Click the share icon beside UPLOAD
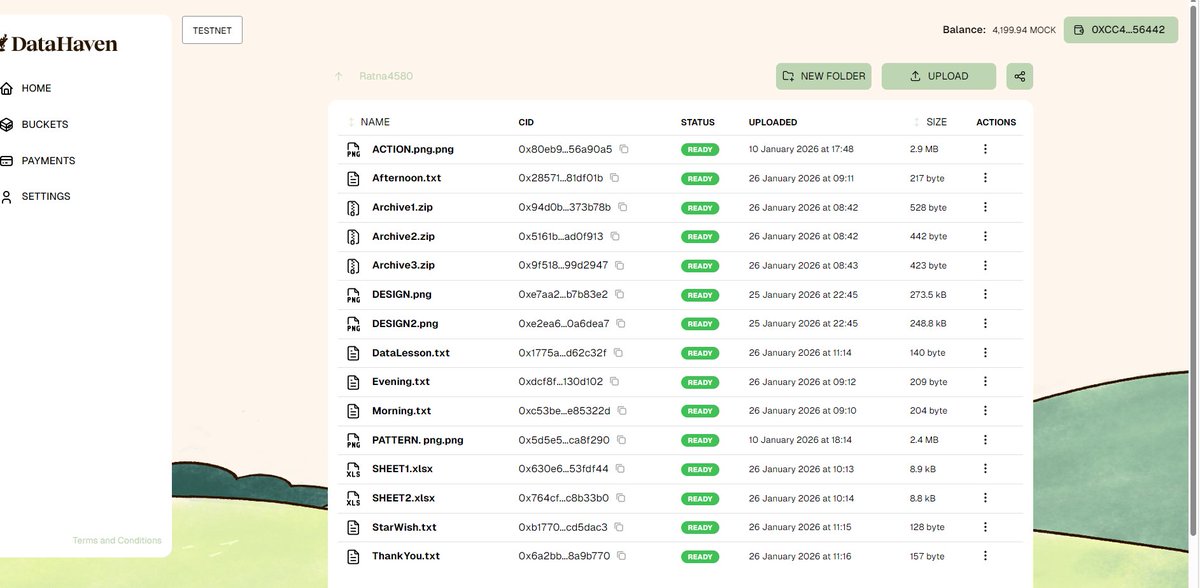The image size is (1200, 588). coord(1019,76)
